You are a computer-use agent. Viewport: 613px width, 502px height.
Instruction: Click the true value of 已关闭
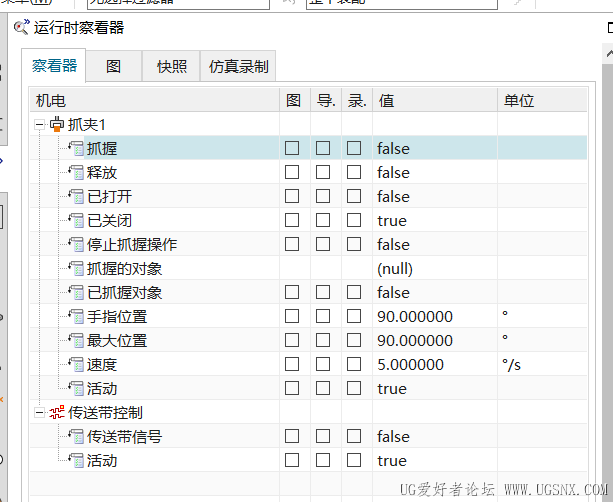pyautogui.click(x=392, y=221)
